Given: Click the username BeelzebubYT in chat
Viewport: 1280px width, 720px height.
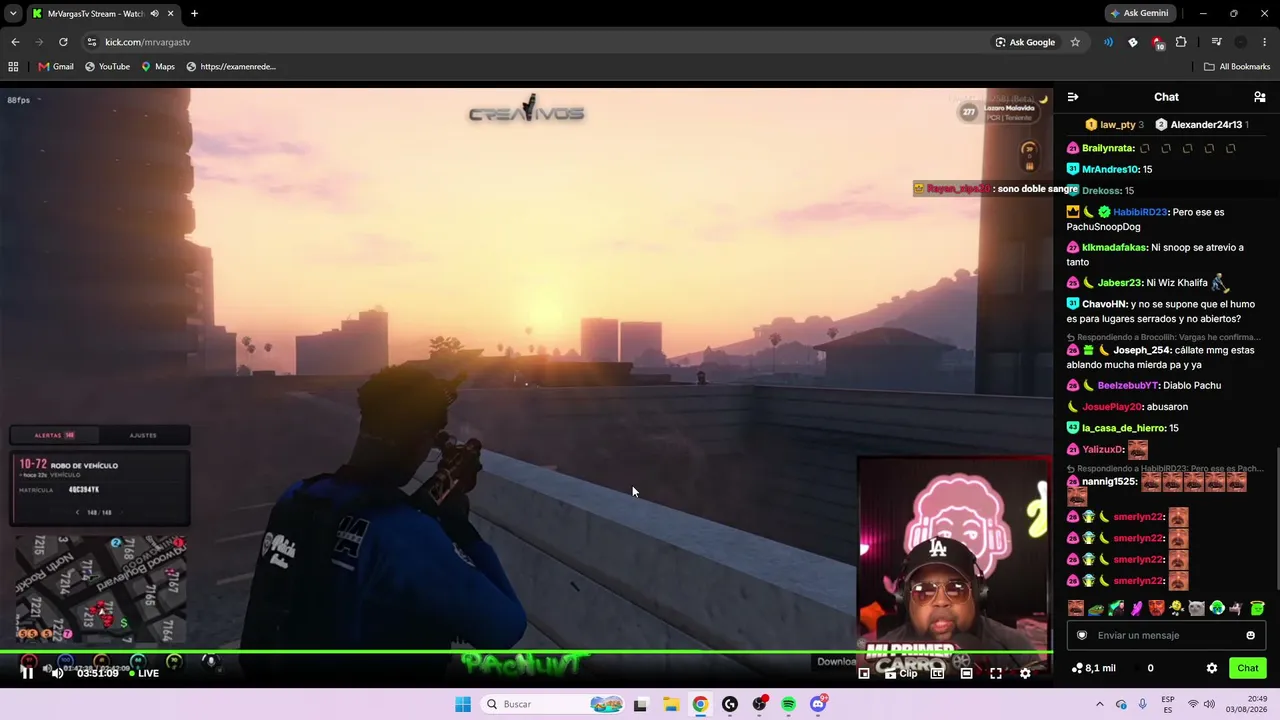Looking at the screenshot, I should tap(1128, 385).
